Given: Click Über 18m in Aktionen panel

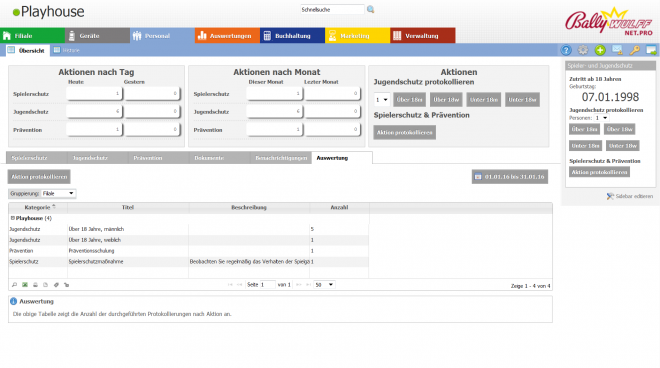Looking at the screenshot, I should 410,100.
